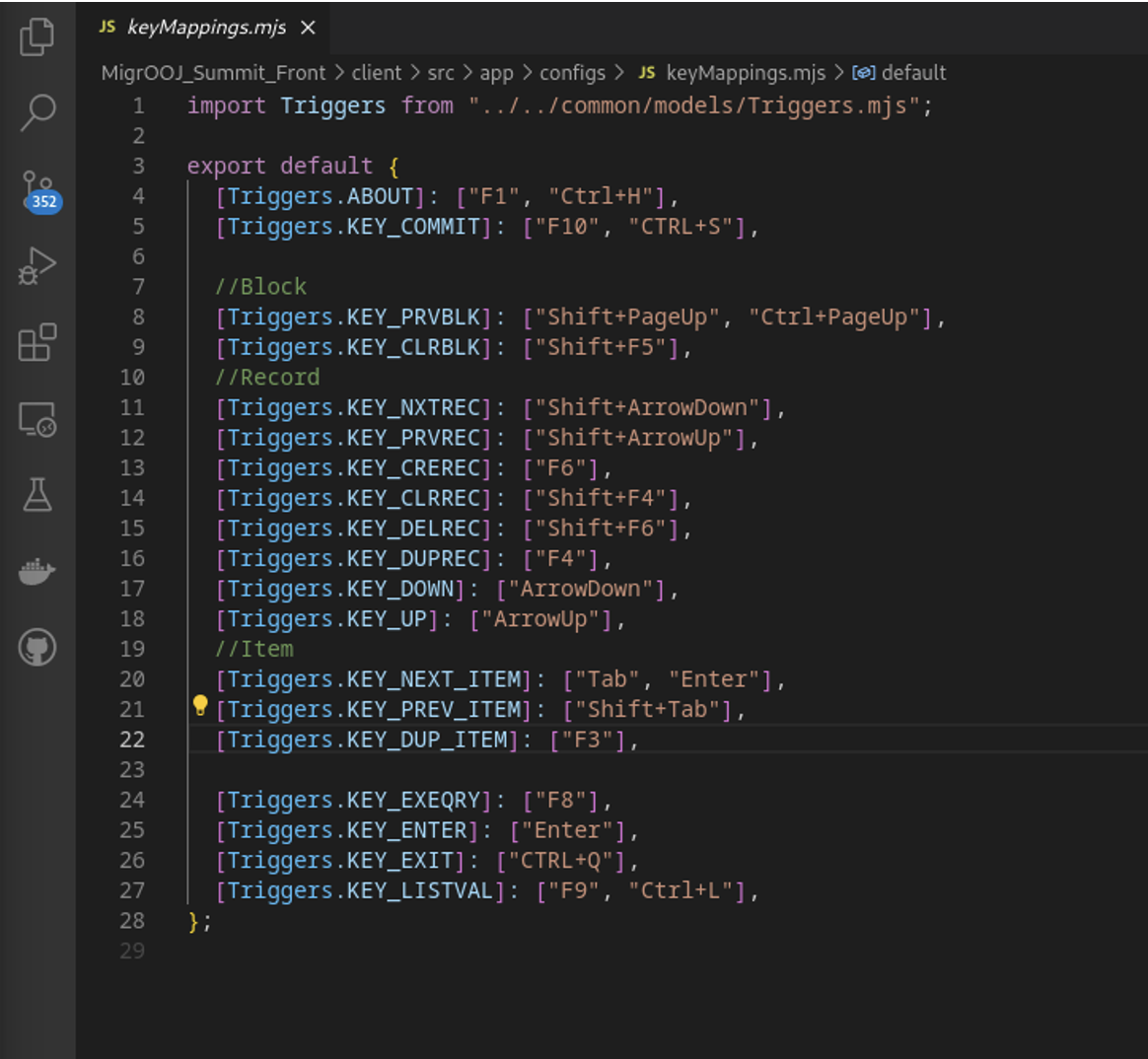Open the Docker view
This screenshot has width=1148, height=1059.
coord(36,571)
